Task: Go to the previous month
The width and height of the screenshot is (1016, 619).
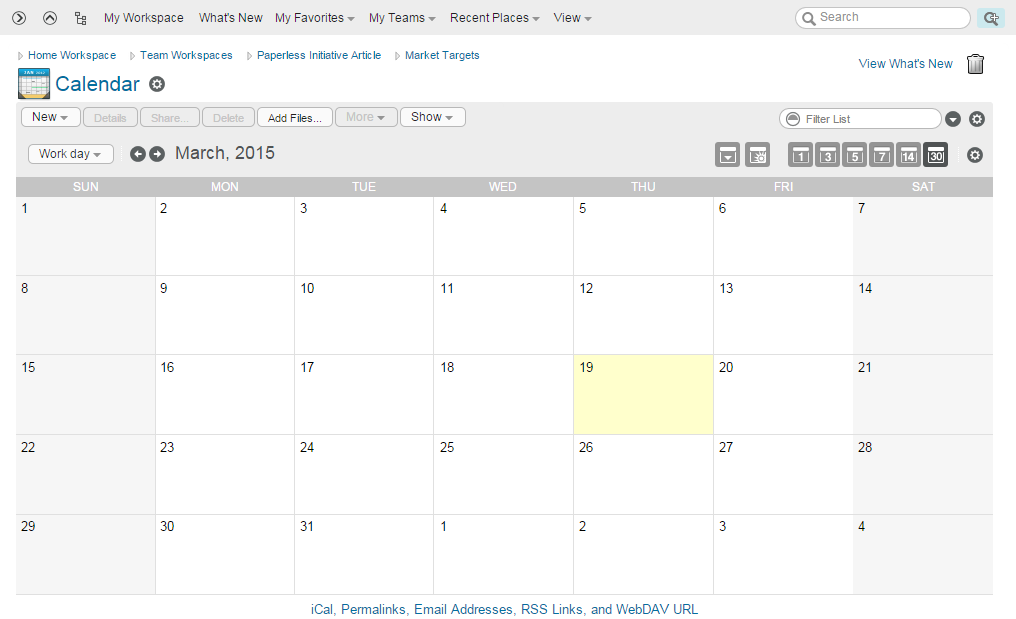Action: point(138,154)
